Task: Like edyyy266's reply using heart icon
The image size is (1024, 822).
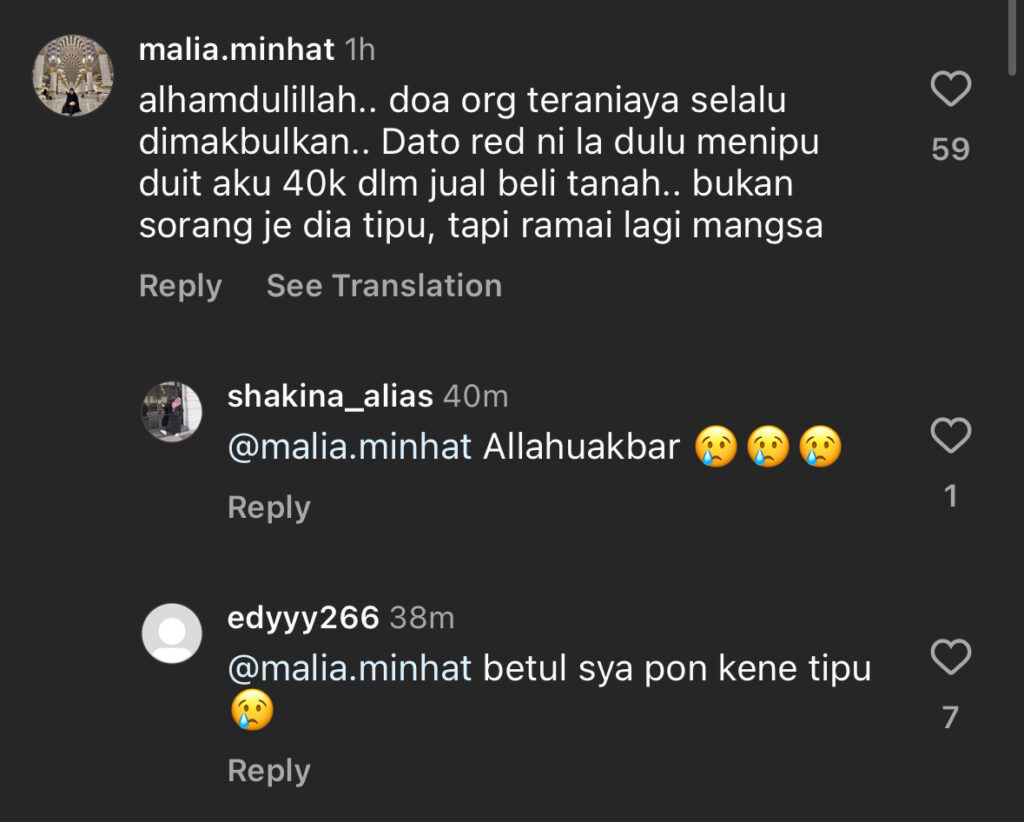Action: 950,656
